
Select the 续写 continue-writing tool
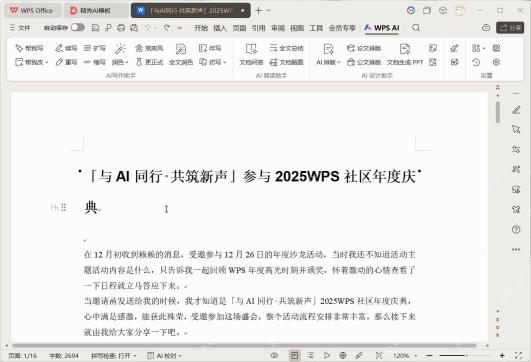(66, 48)
